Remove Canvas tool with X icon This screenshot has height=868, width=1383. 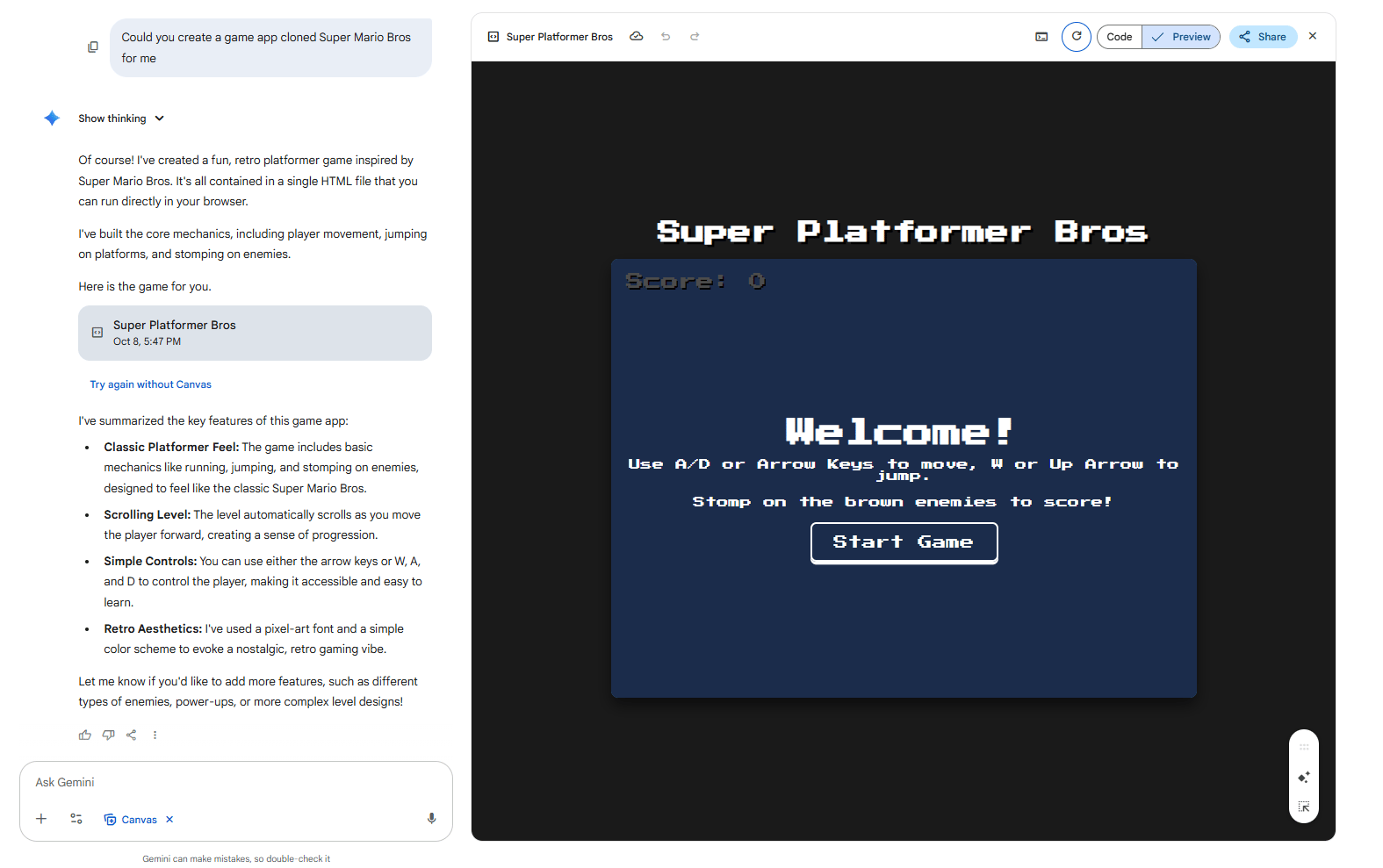point(169,820)
